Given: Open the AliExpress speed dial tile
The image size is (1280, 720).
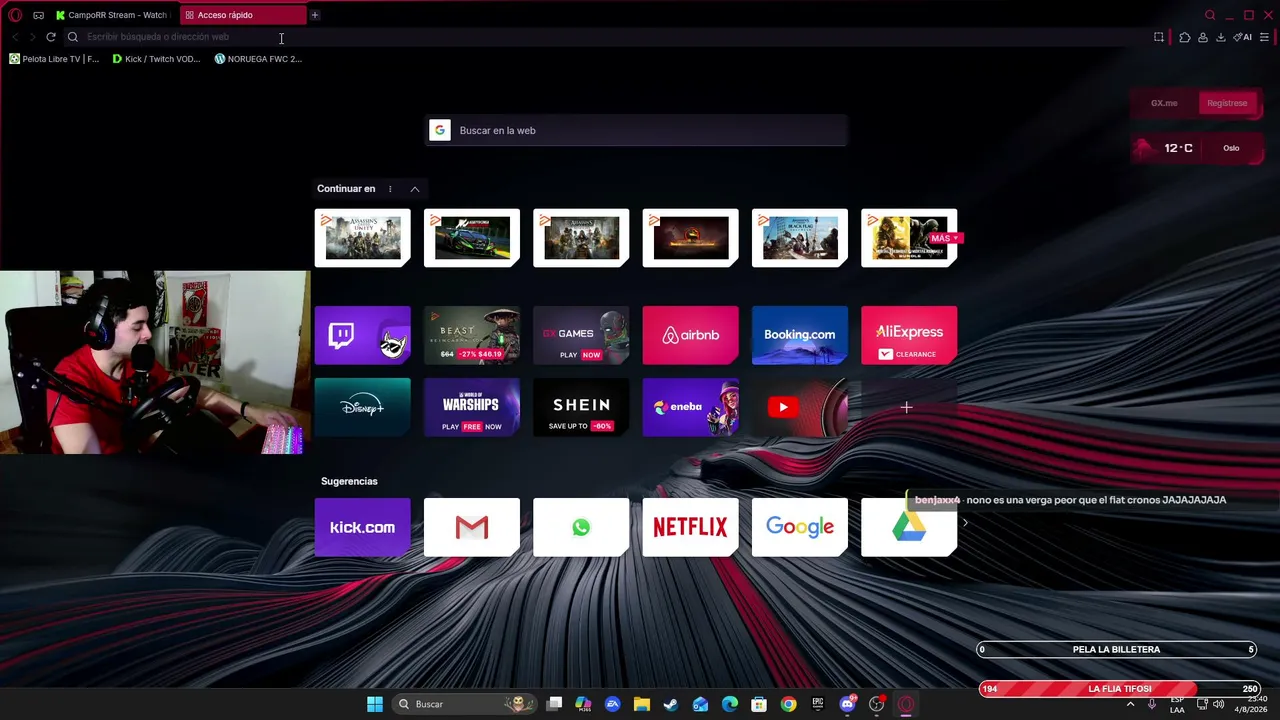Looking at the screenshot, I should 909,335.
